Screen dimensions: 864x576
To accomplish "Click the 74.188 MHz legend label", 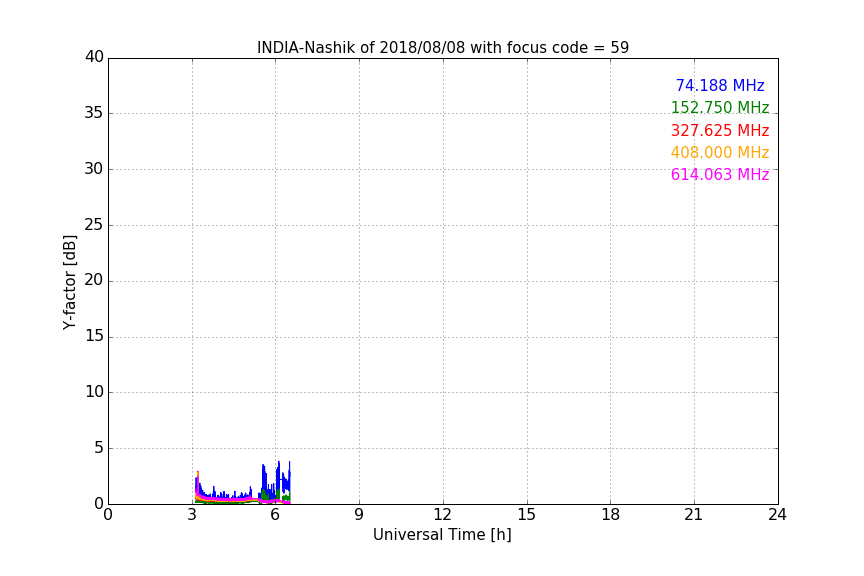I will coord(720,85).
